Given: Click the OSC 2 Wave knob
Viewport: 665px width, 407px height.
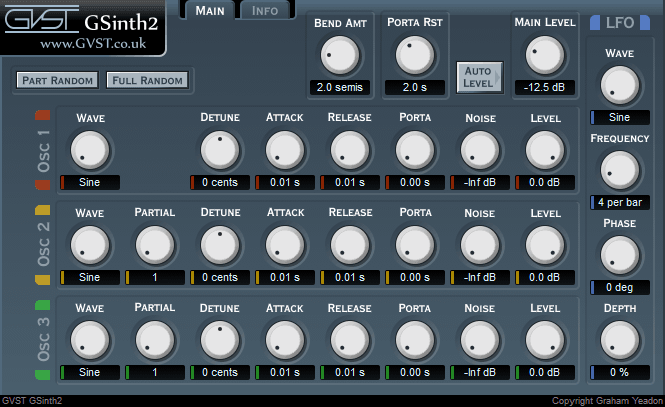Looking at the screenshot, I should [x=90, y=245].
